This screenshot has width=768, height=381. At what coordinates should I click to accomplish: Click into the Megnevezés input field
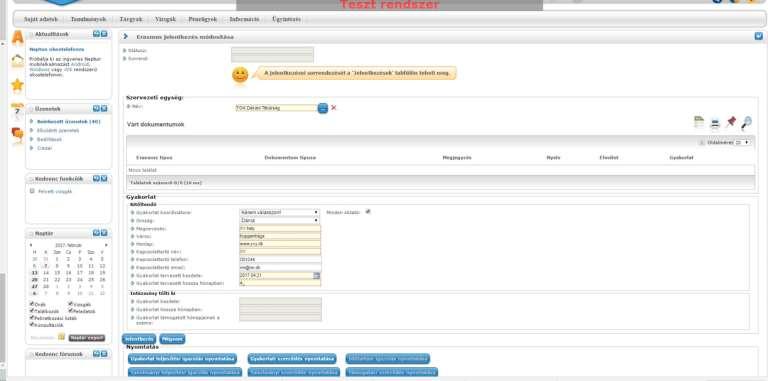tap(280, 228)
